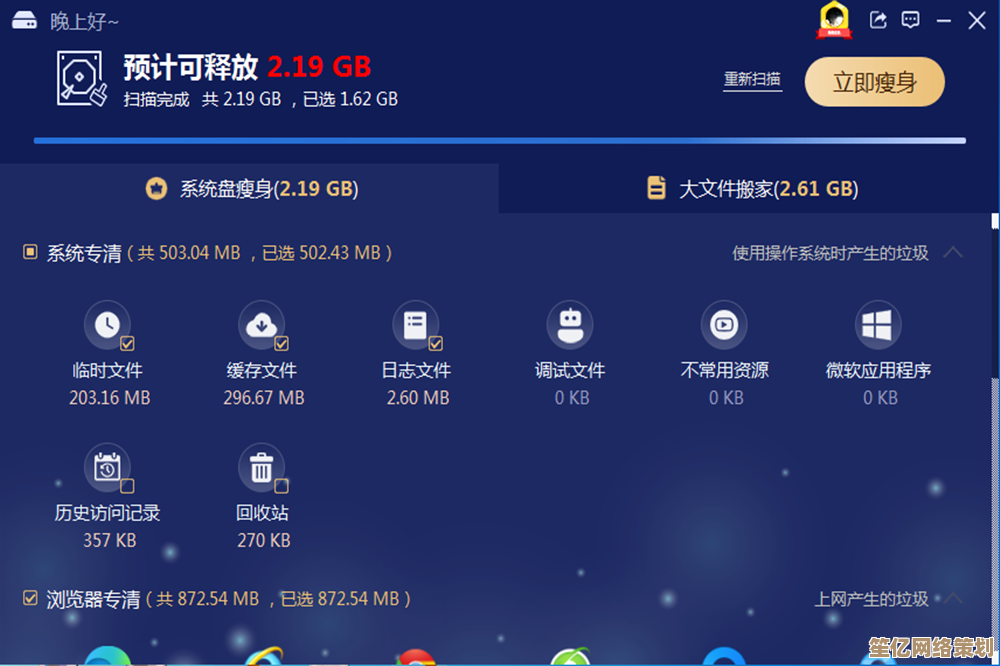This screenshot has height=666, width=1000.
Task: Switch to the 大文件搬家 tab
Action: coord(752,188)
